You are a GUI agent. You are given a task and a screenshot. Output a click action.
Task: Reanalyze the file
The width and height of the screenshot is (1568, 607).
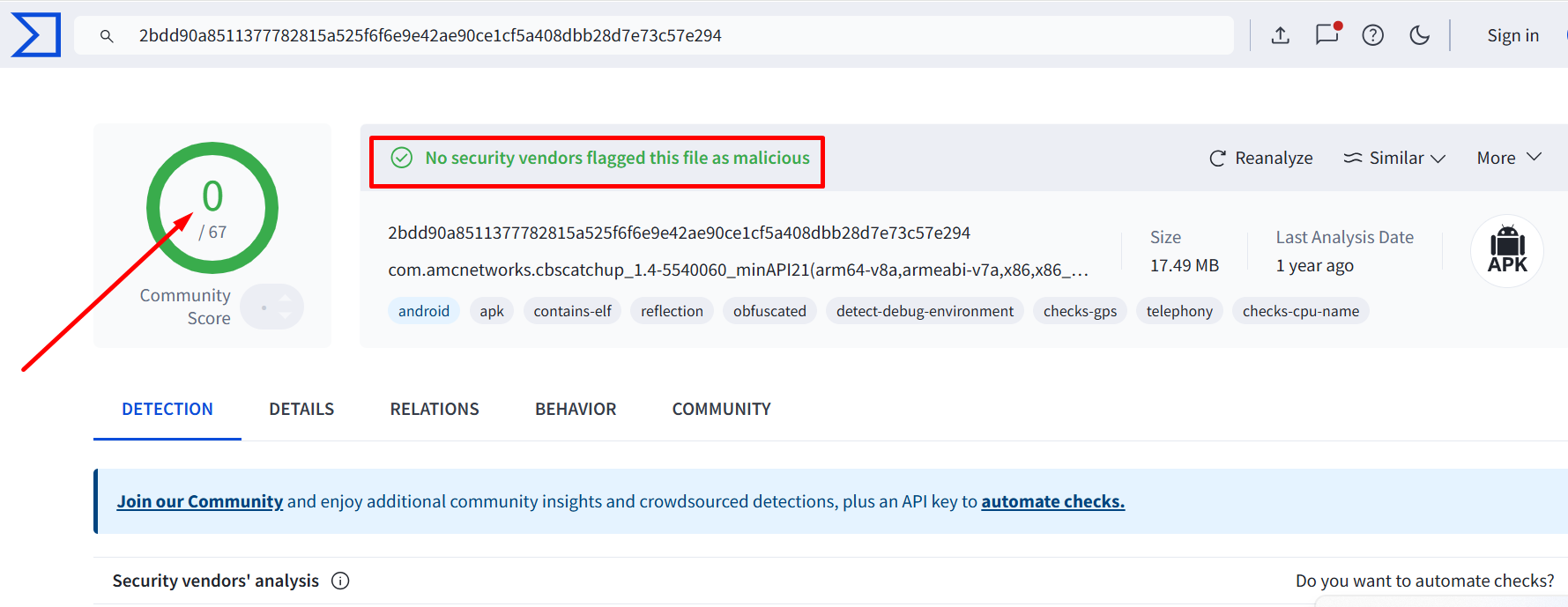coord(1261,158)
